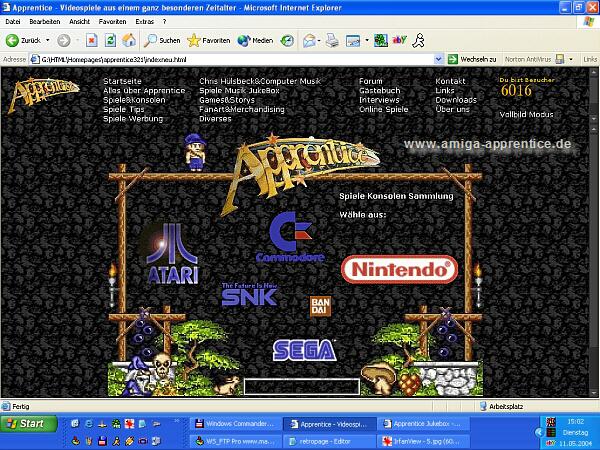Open Chris Hülsbeck&Computer Musik link
The image size is (600, 450).
pos(260,81)
